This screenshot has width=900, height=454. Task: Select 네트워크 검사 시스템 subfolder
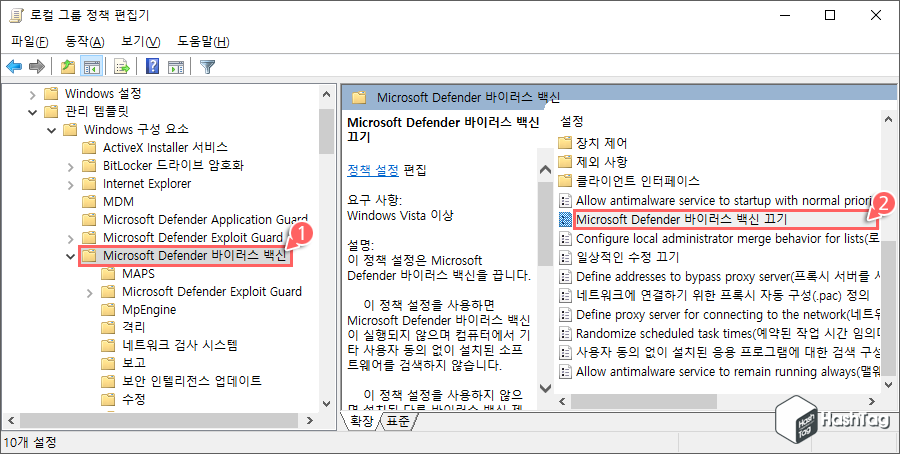point(180,345)
